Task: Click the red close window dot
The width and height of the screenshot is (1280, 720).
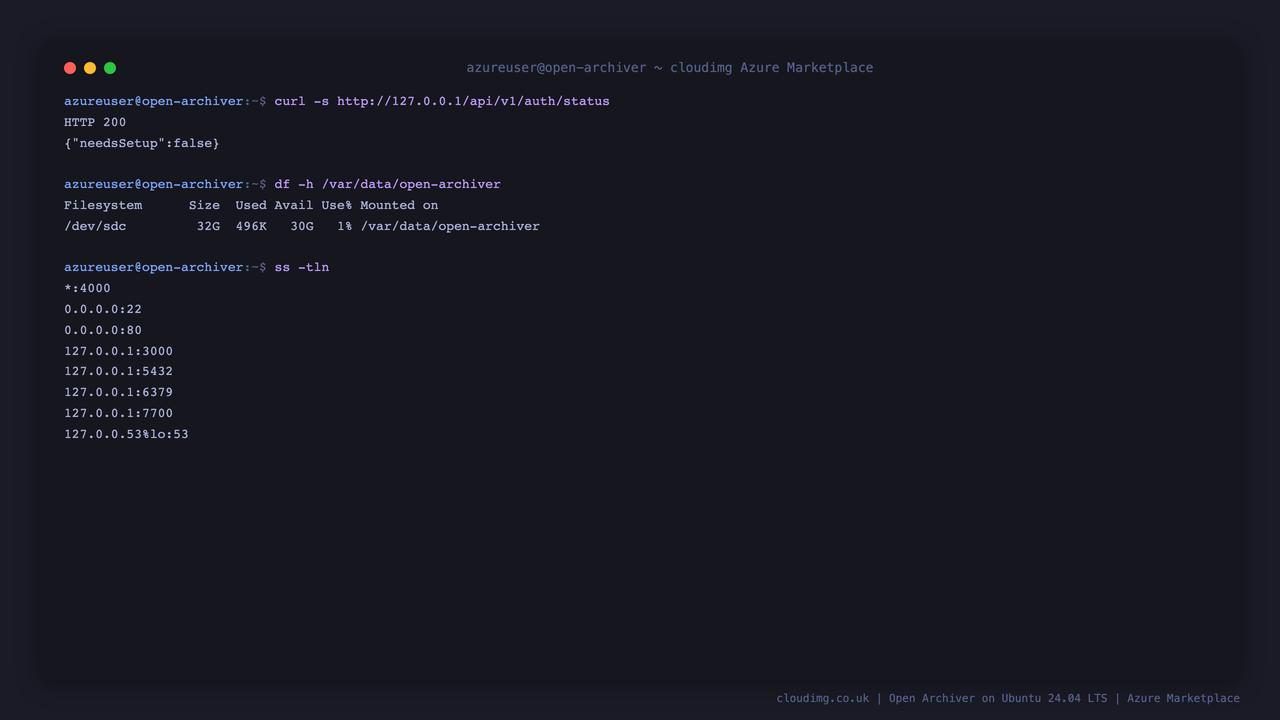Action: [x=70, y=68]
